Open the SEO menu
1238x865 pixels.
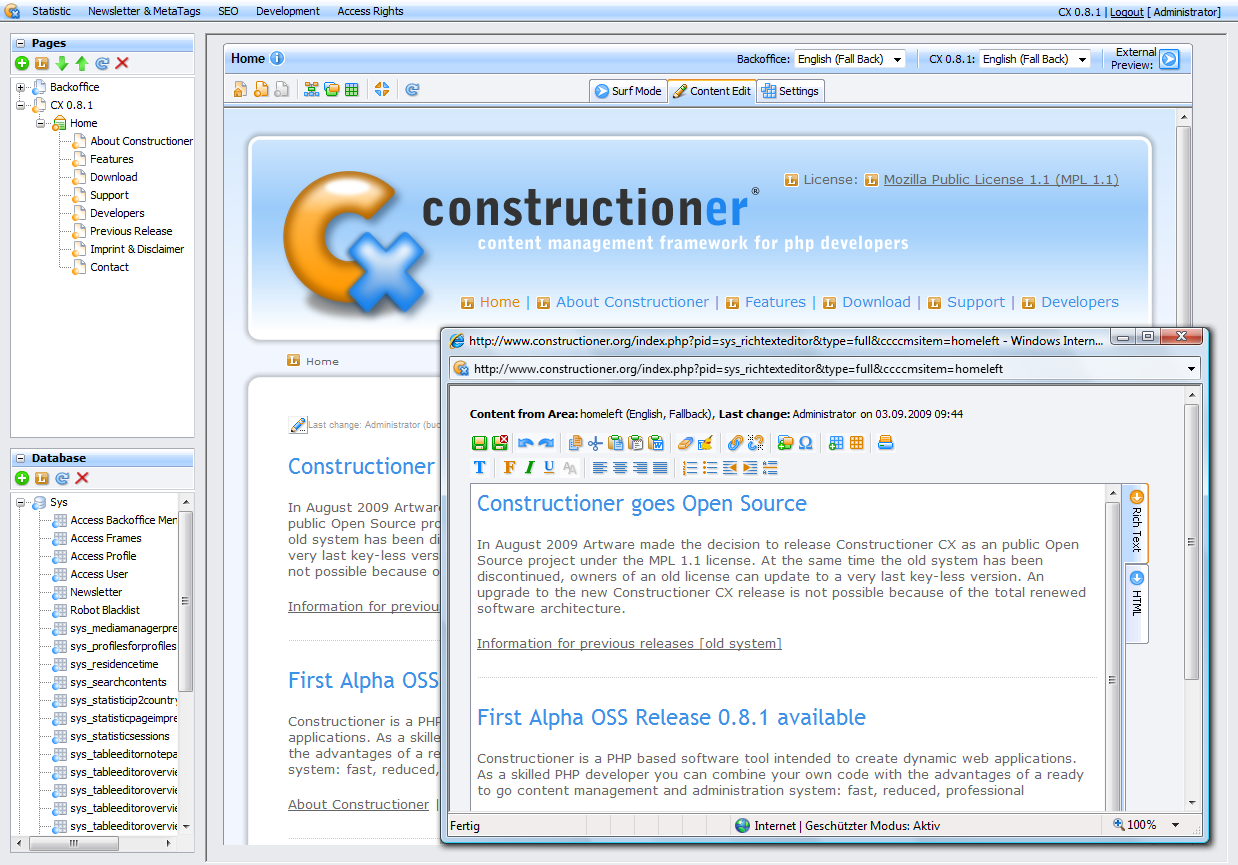click(228, 11)
